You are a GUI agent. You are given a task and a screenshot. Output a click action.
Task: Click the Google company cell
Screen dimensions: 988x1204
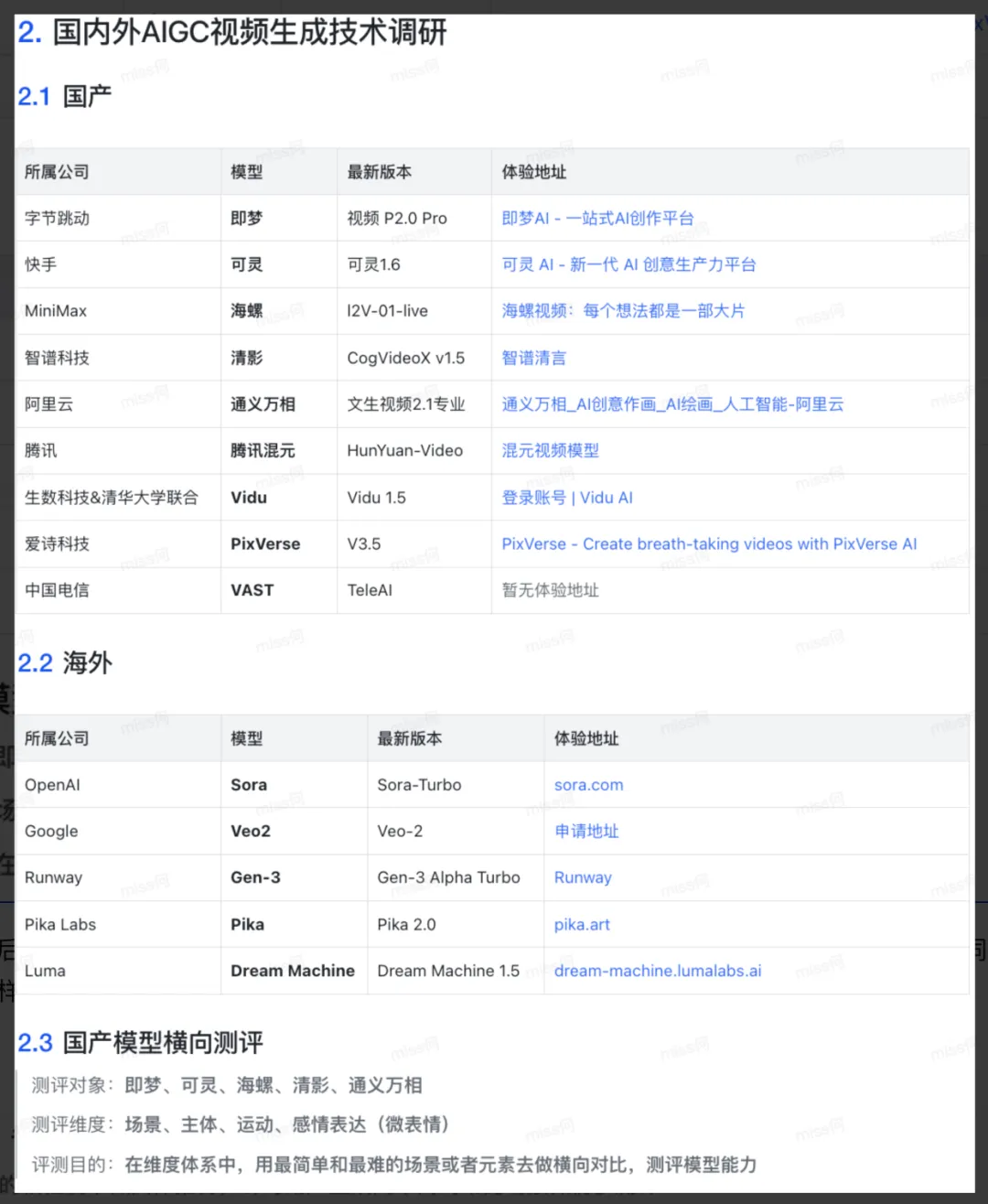coord(118,831)
